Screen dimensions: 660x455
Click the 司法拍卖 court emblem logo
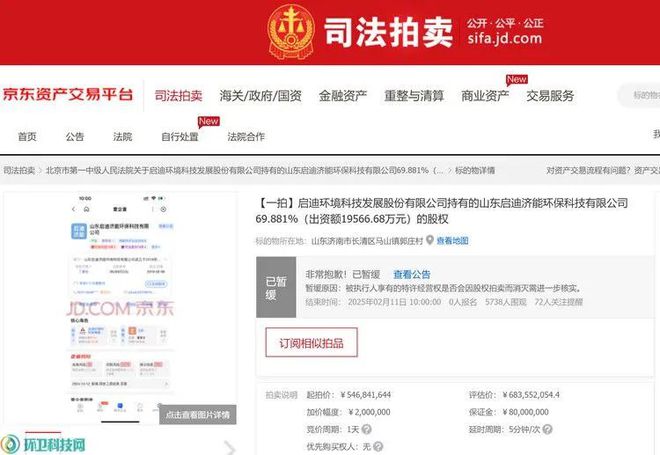(291, 32)
